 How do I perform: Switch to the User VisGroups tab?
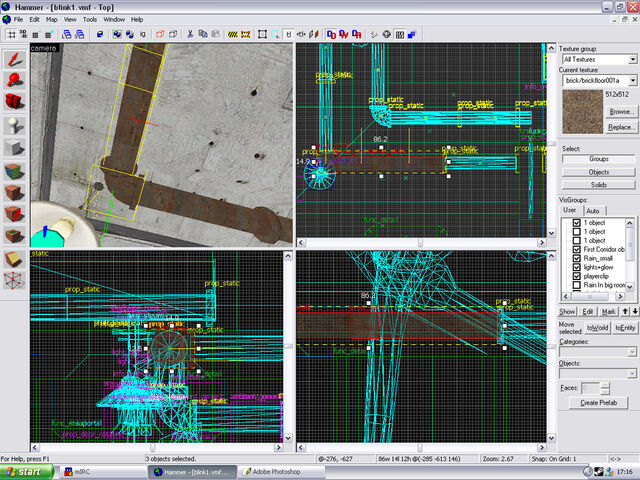570,210
